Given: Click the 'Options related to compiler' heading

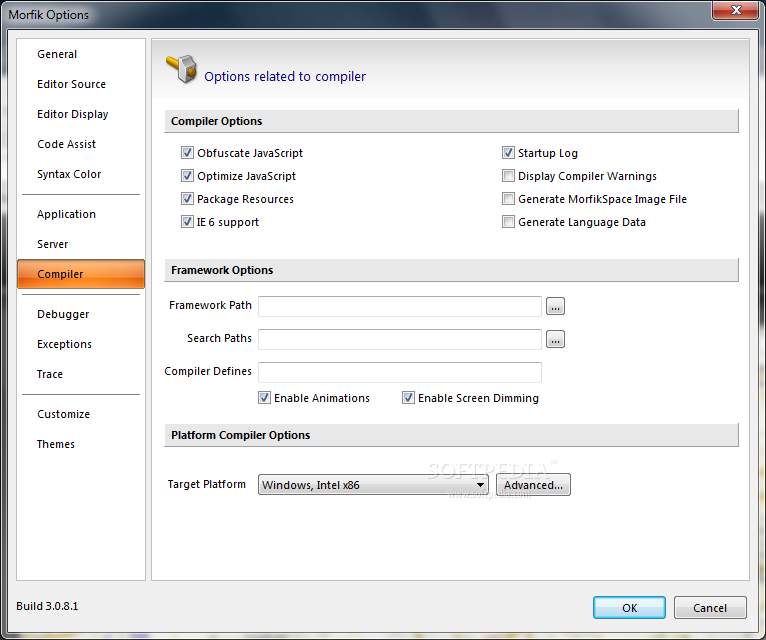Looking at the screenshot, I should (x=285, y=77).
